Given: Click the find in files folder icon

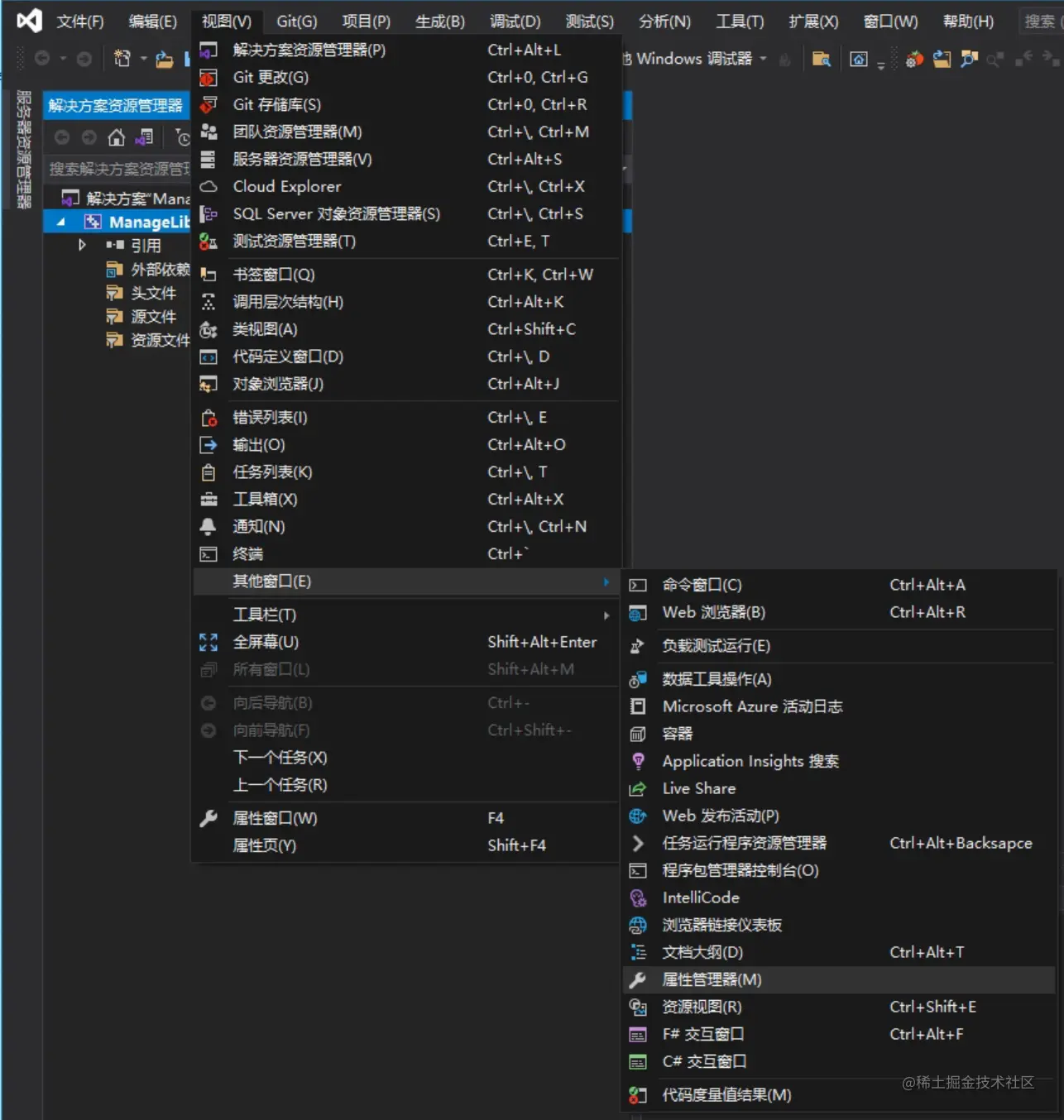Looking at the screenshot, I should pyautogui.click(x=821, y=59).
